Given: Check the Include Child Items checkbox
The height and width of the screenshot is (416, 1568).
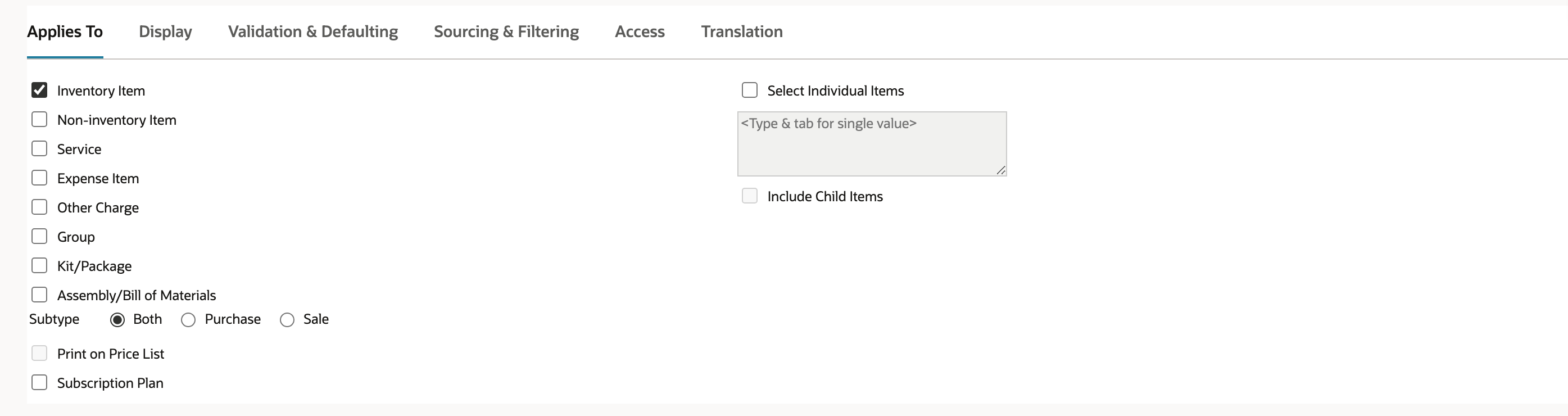Looking at the screenshot, I should 750,196.
